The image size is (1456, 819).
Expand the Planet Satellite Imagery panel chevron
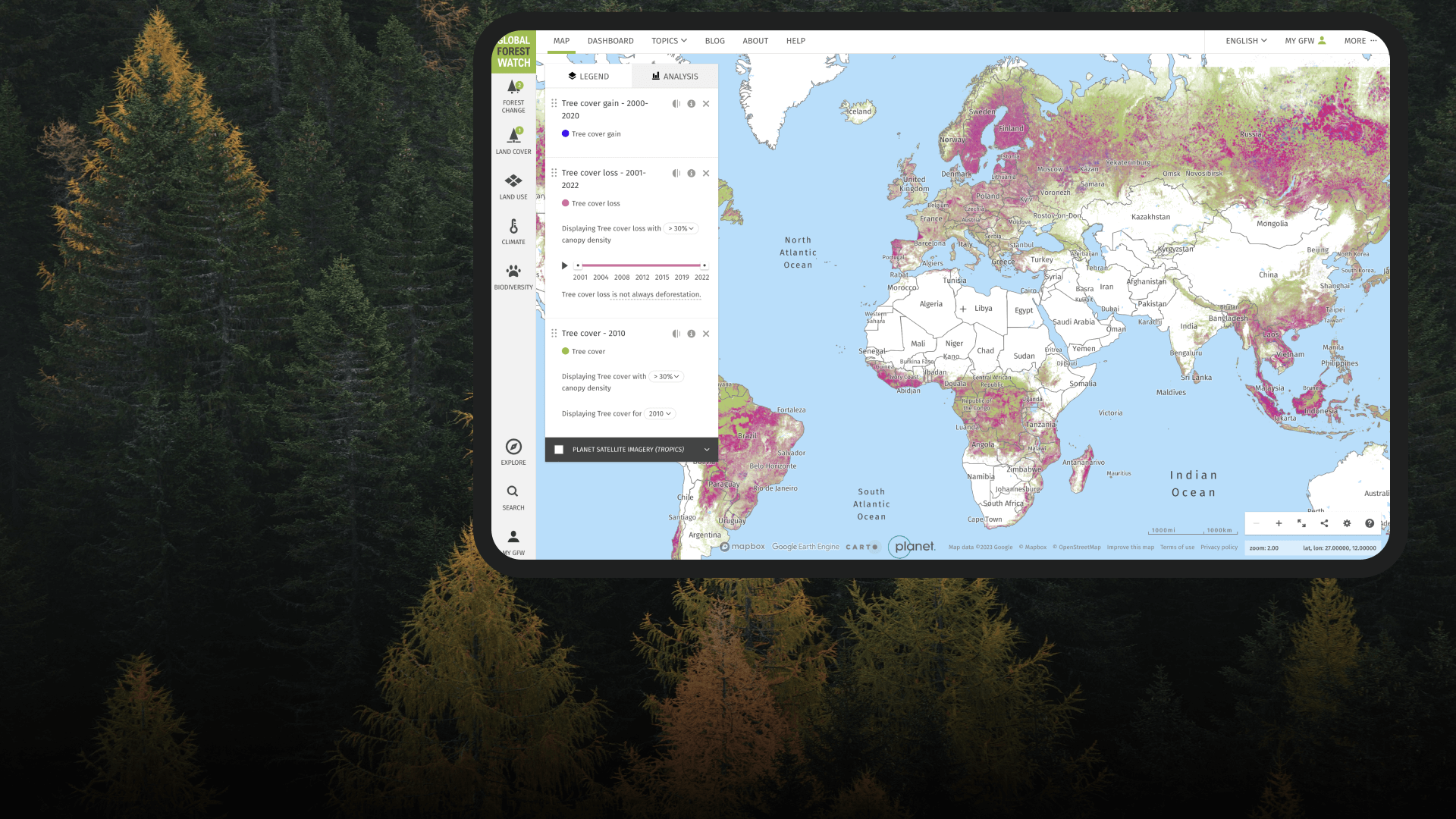point(706,449)
